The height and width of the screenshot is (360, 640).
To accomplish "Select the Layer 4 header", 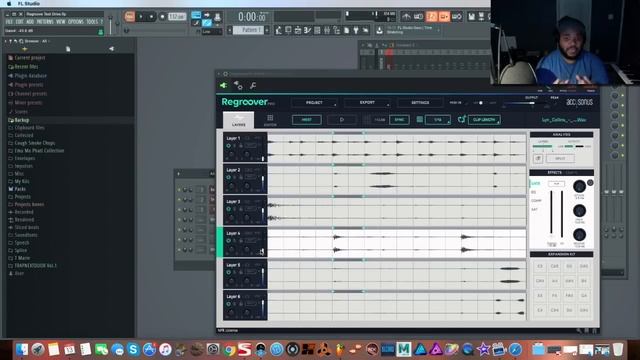I will pos(245,242).
